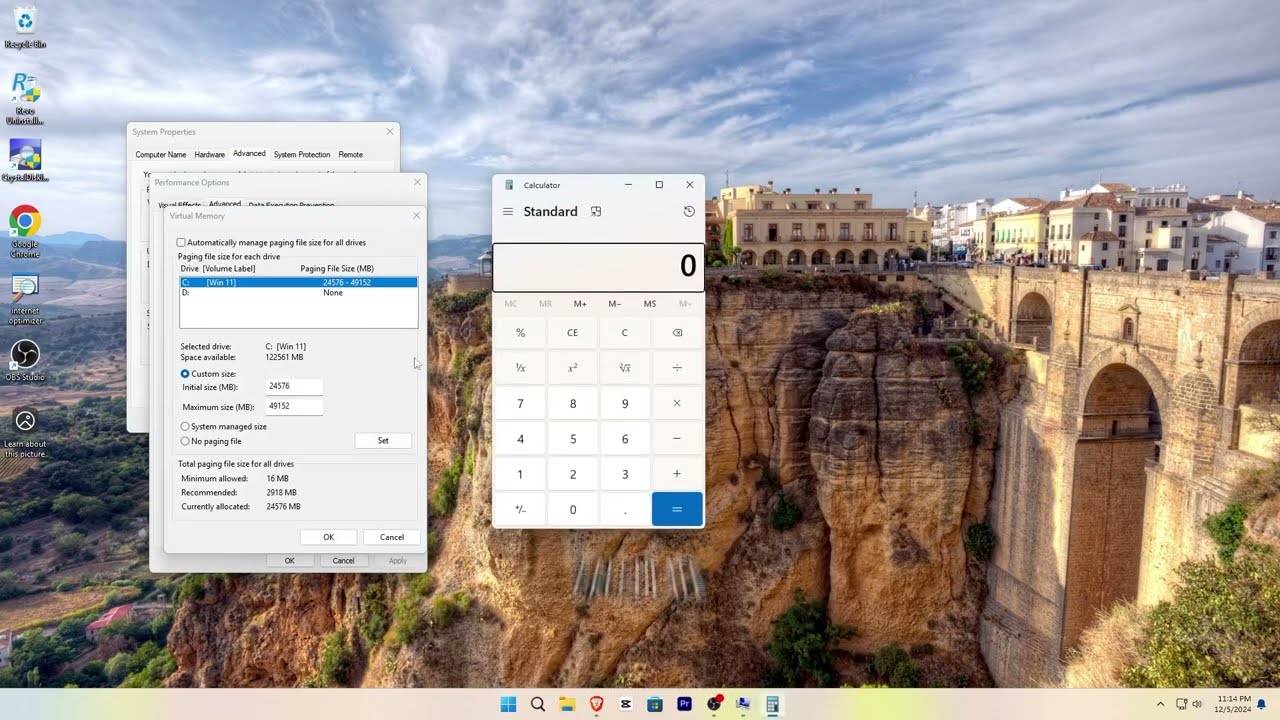1280x720 pixels.
Task: Click the Calculator taskbar icon
Action: (x=772, y=704)
